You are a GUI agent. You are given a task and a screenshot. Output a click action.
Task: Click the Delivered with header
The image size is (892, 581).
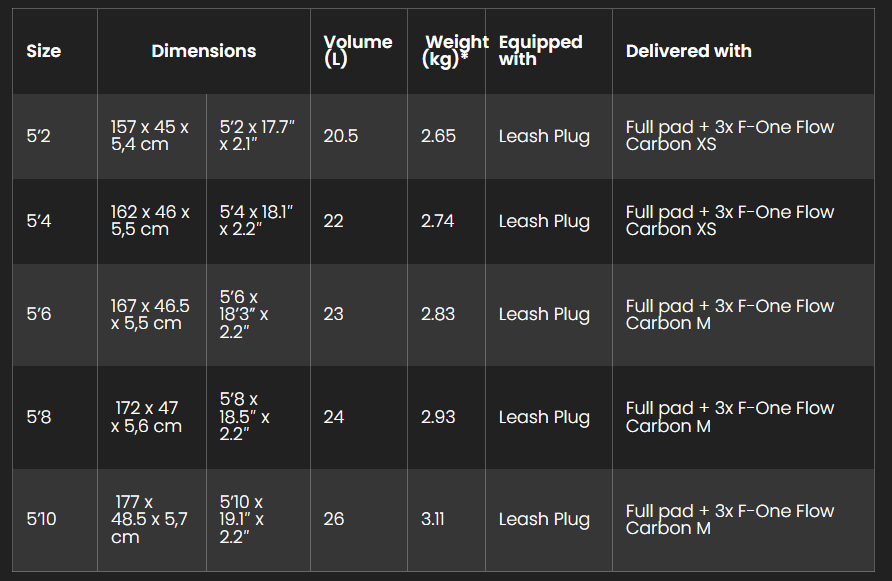688,51
